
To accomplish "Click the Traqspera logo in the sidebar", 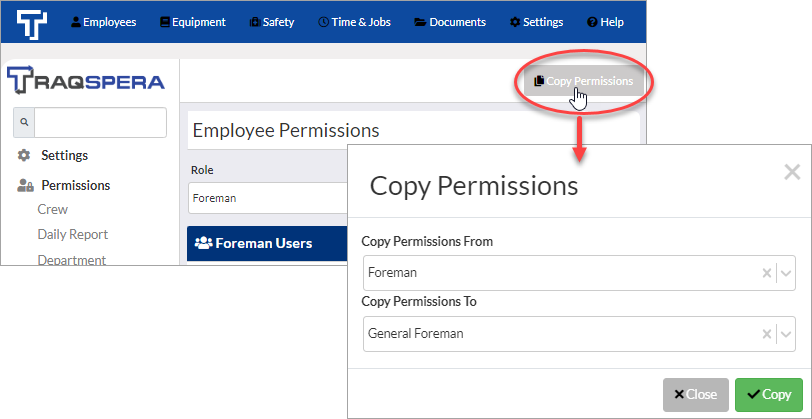I will (86, 80).
